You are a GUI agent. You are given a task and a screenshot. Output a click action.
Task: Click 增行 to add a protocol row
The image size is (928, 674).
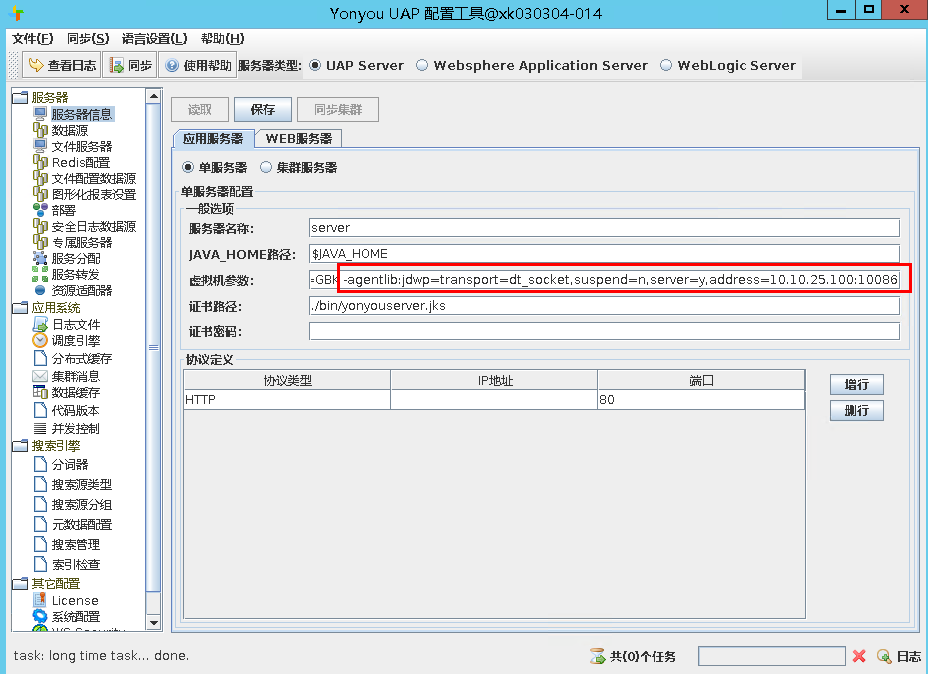pyautogui.click(x=856, y=385)
